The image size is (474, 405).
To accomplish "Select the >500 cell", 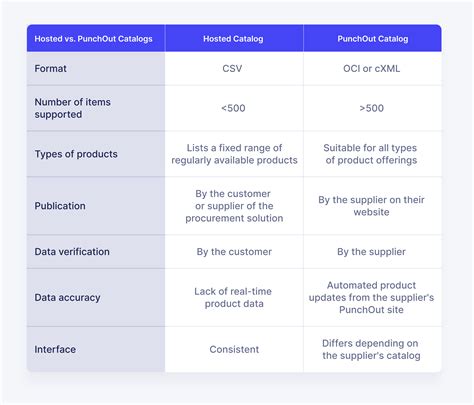I will (372, 108).
